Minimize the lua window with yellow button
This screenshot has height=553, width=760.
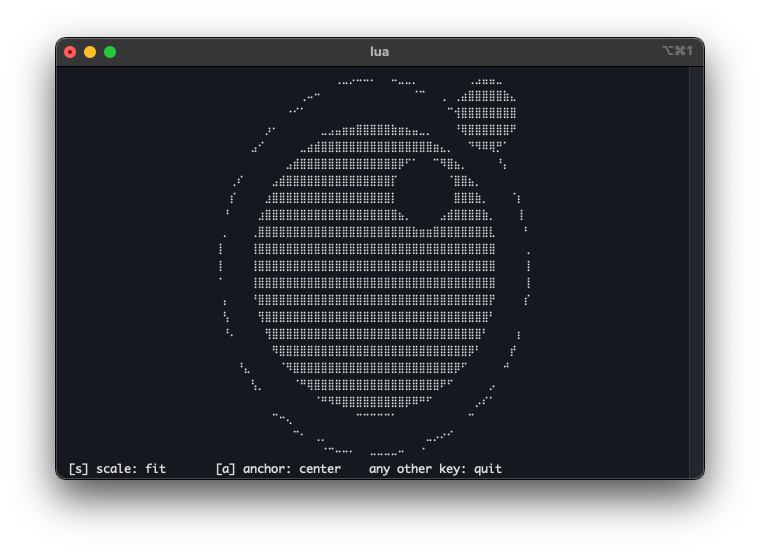[90, 52]
